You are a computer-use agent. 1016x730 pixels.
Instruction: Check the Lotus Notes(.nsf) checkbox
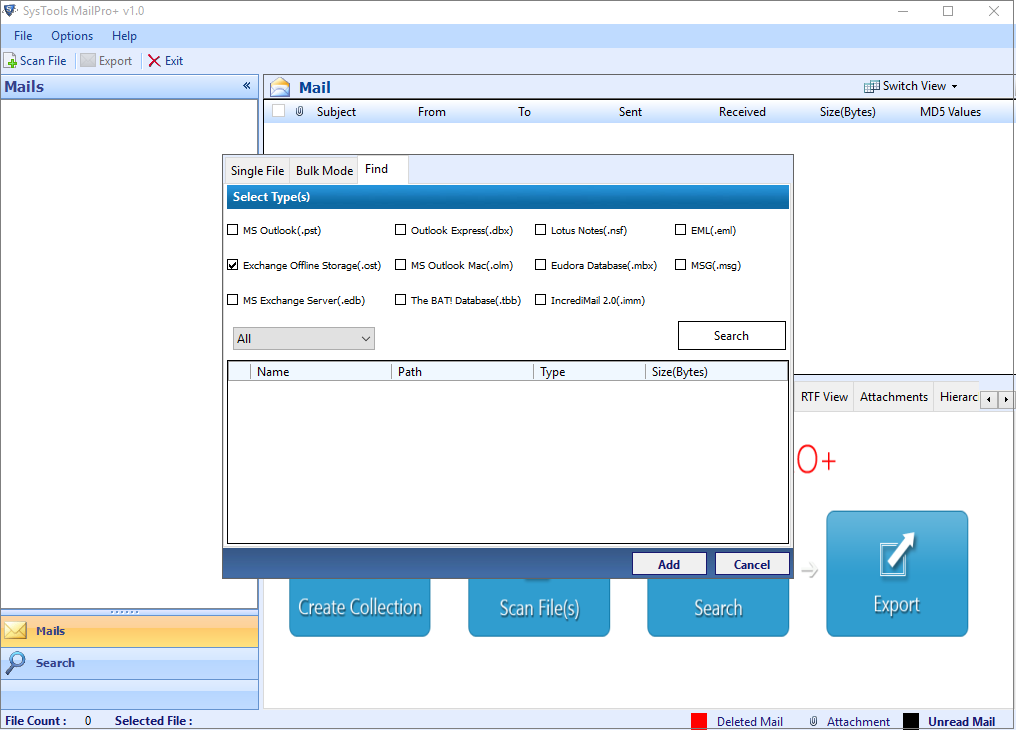[x=540, y=230]
